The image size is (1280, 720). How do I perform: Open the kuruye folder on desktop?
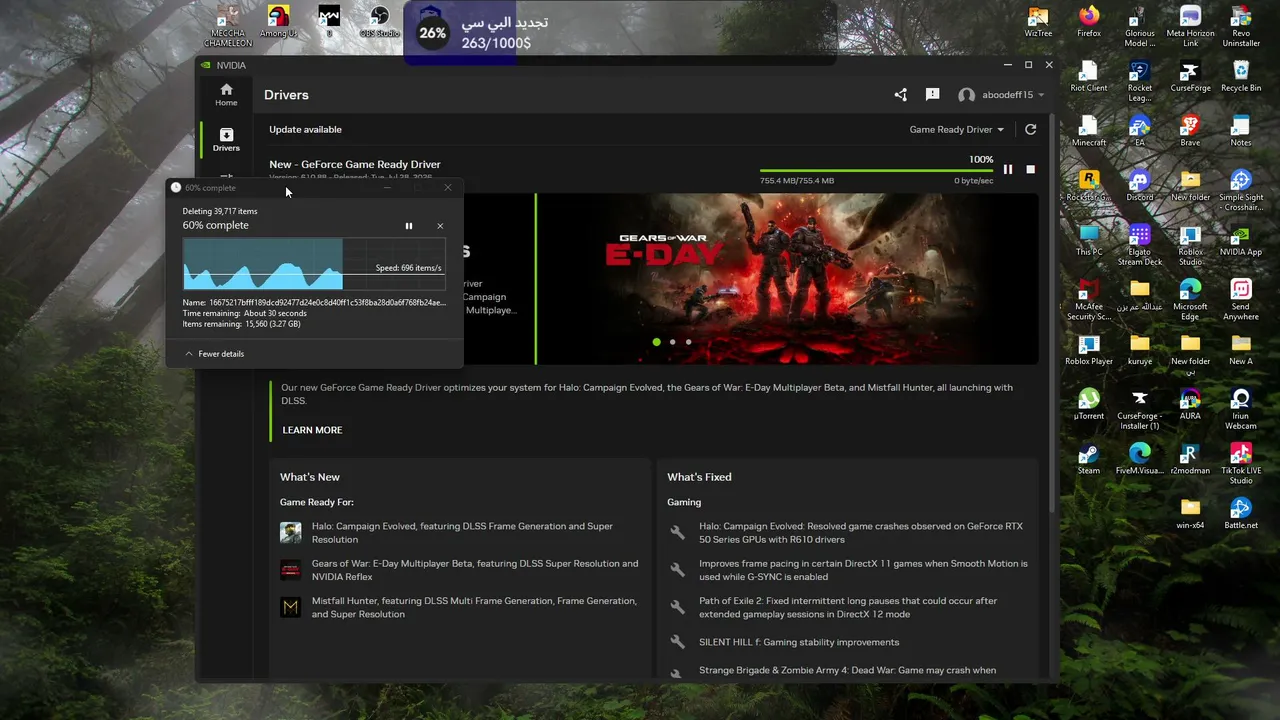[x=1140, y=351]
